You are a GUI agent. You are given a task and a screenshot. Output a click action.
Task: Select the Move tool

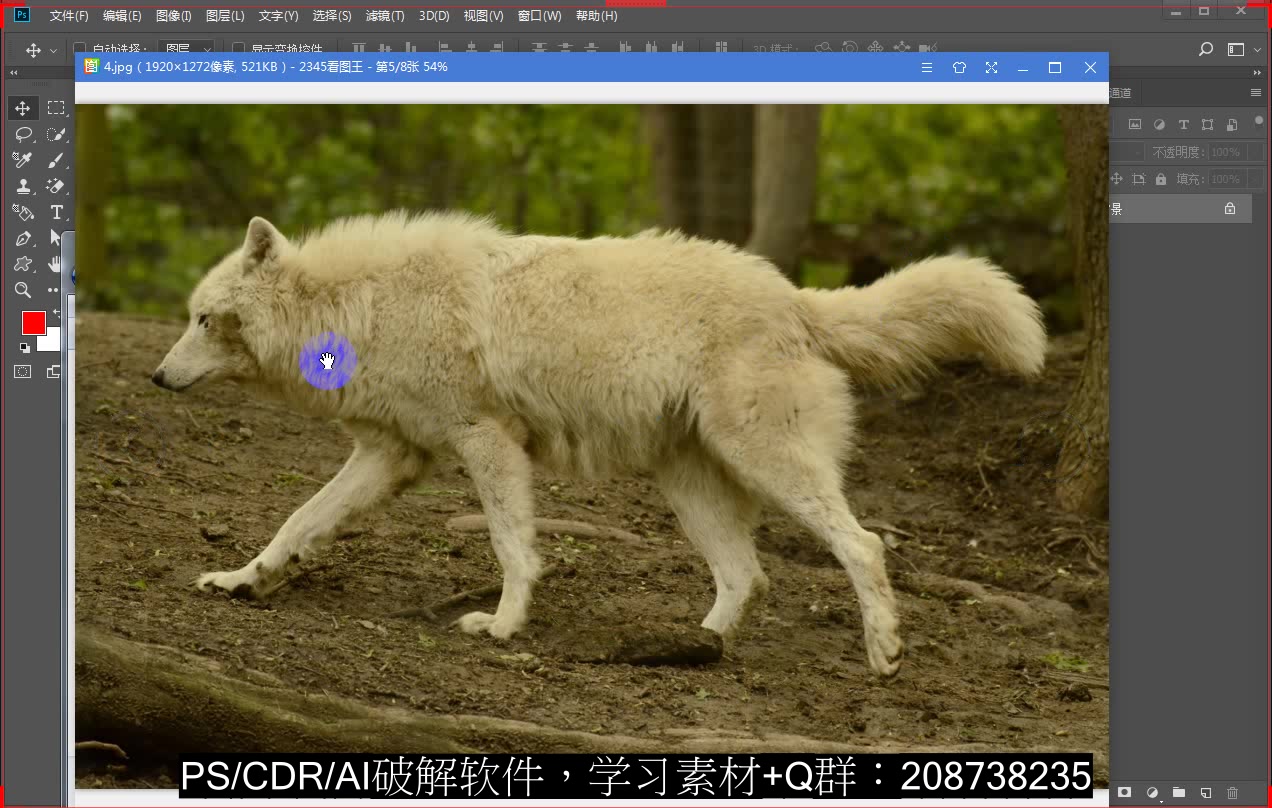tap(22, 108)
